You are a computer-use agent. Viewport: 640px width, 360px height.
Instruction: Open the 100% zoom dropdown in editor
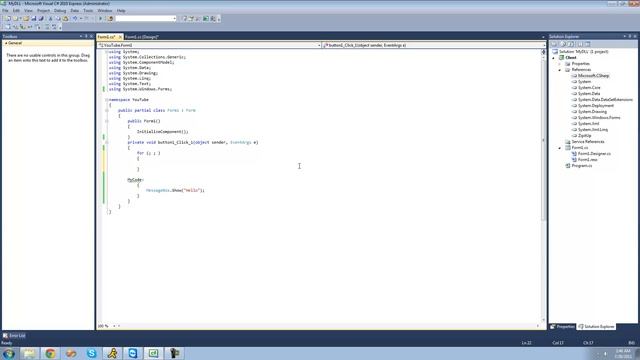point(114,326)
